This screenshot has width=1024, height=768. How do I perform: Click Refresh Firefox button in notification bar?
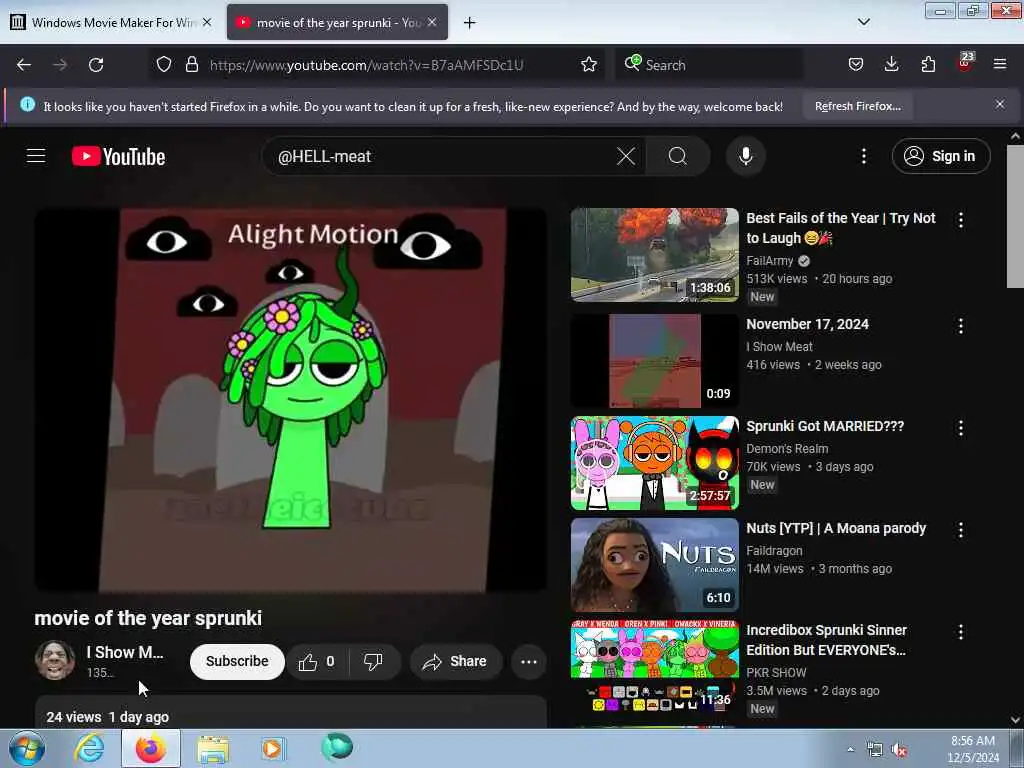[857, 106]
